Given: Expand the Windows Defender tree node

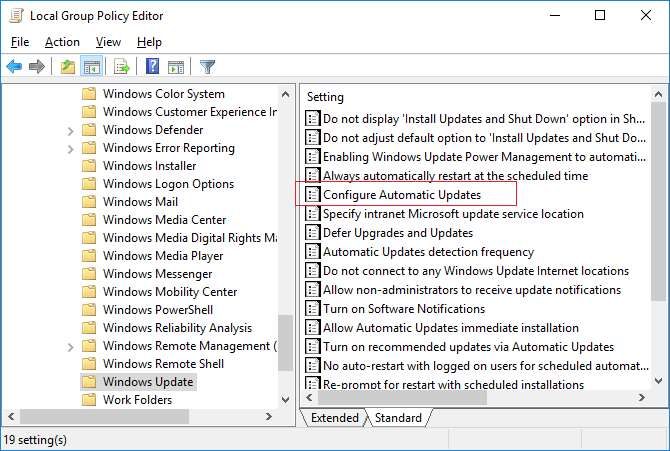Looking at the screenshot, I should 69,130.
